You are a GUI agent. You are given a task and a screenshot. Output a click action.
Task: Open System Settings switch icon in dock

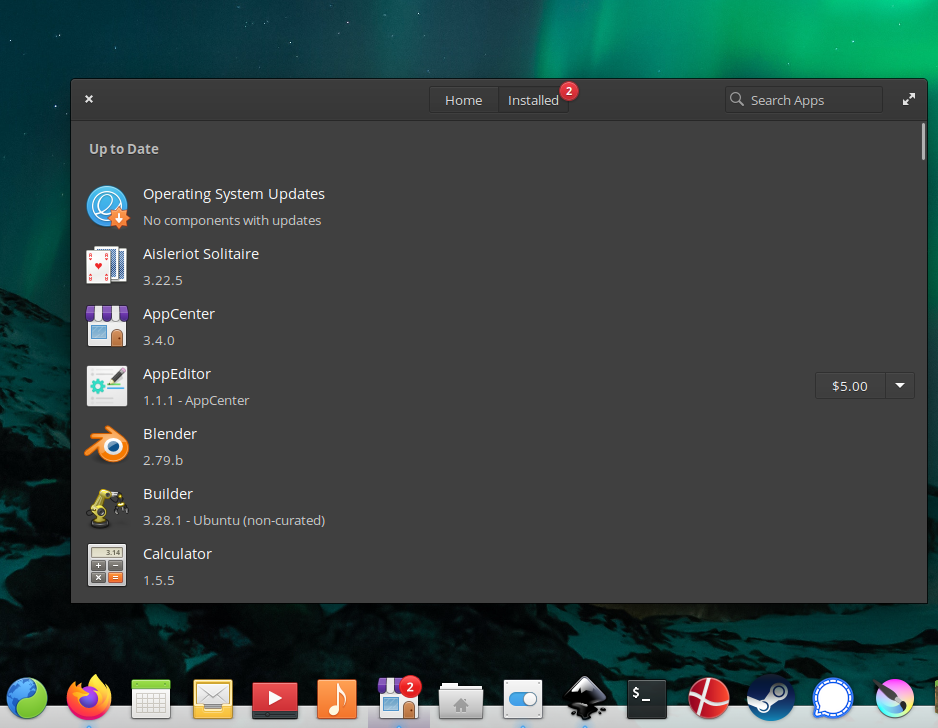tap(523, 699)
